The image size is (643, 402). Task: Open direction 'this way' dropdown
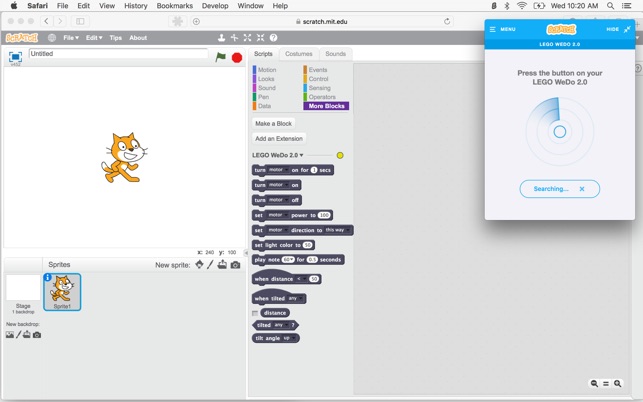click(x=337, y=230)
